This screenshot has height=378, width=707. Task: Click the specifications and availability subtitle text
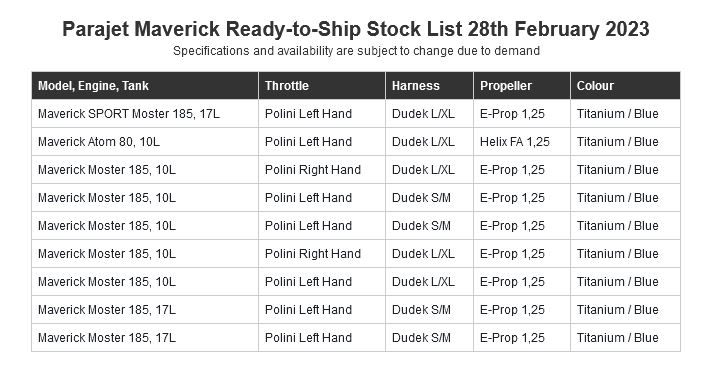(356, 51)
